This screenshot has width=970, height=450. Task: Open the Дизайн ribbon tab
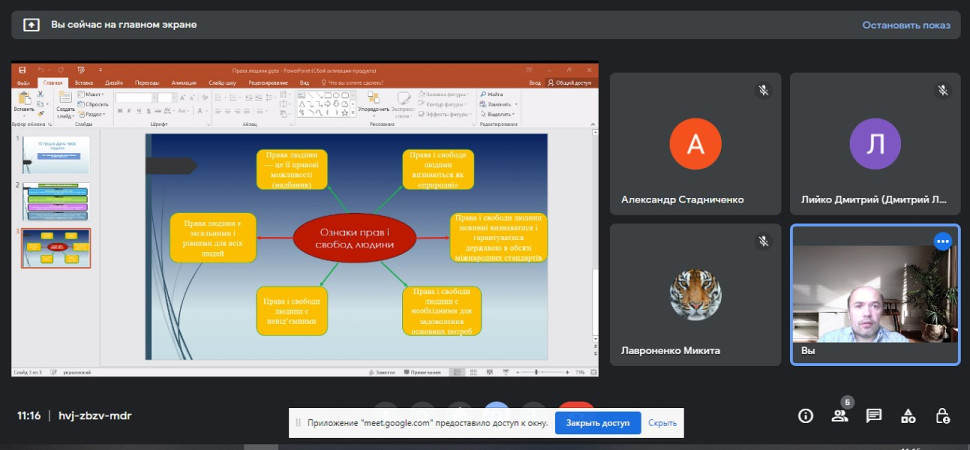(x=114, y=83)
